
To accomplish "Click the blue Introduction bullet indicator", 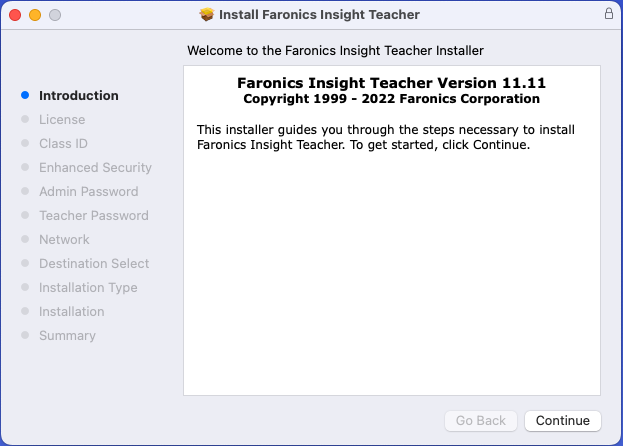I will click(25, 96).
